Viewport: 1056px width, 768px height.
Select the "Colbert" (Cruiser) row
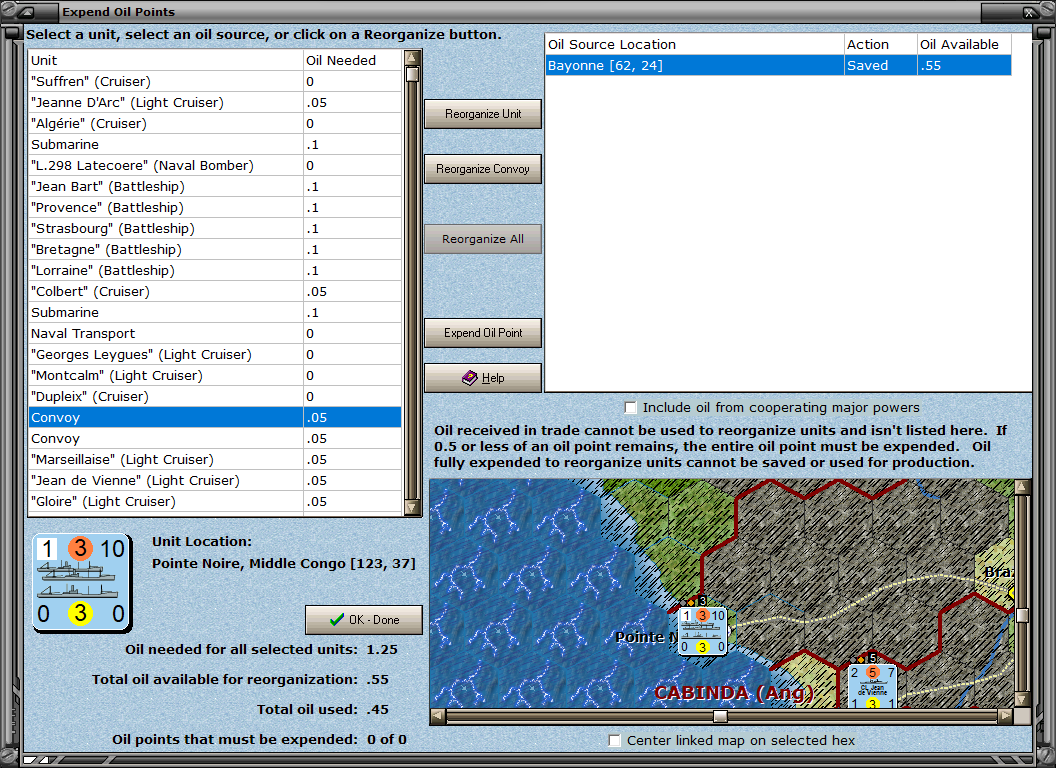tap(215, 291)
